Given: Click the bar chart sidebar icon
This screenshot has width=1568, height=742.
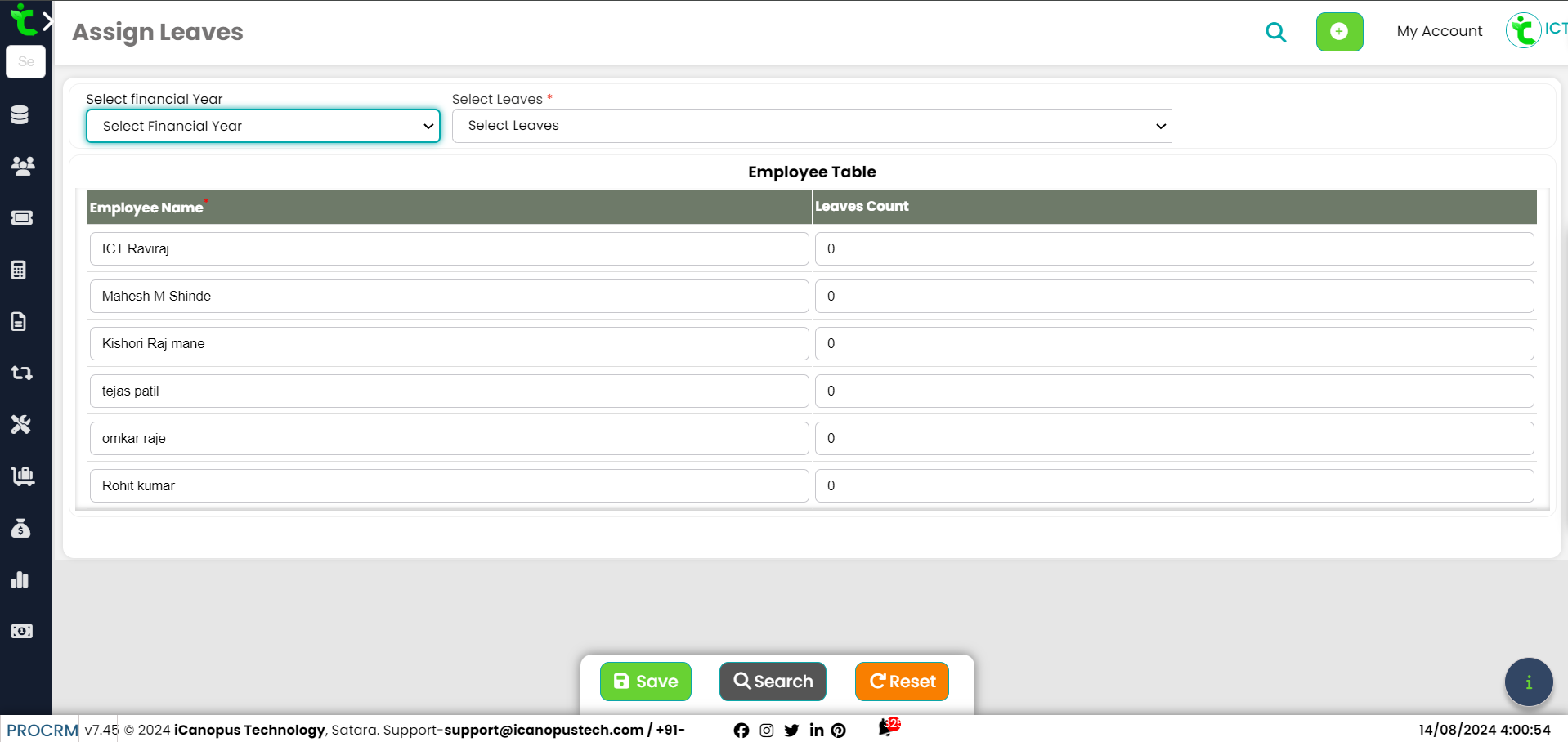Looking at the screenshot, I should pyautogui.click(x=20, y=580).
